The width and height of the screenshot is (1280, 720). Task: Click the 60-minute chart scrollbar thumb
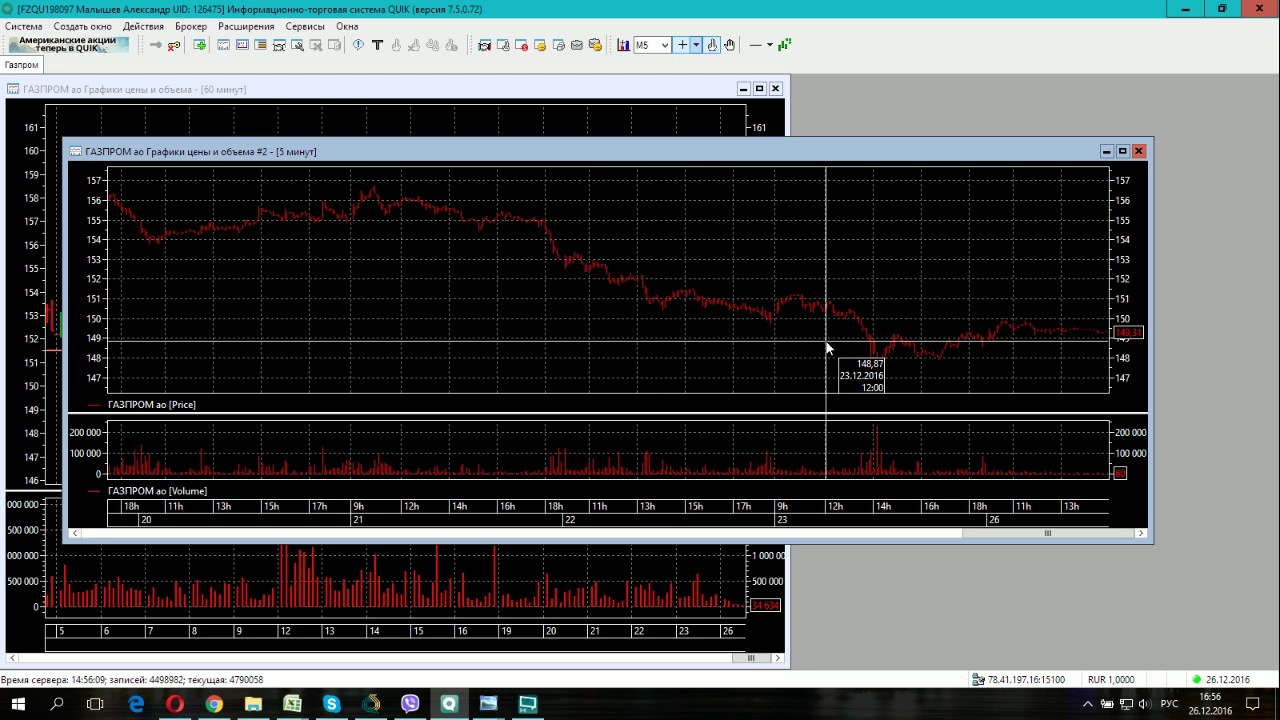[x=751, y=658]
